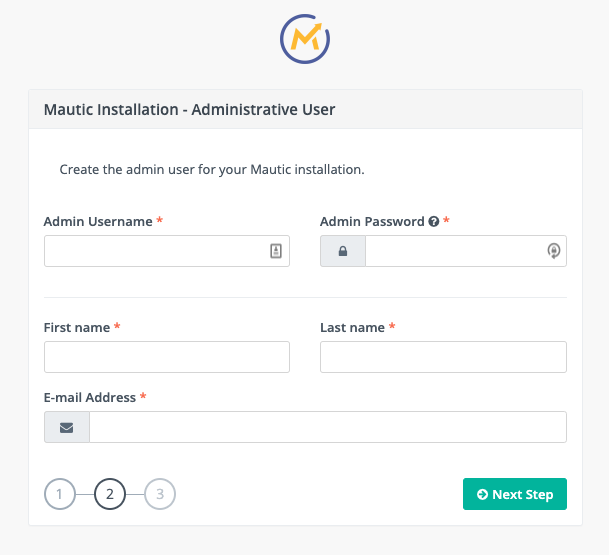Click the Last name label
Viewport: 609px width, 555px height.
352,328
